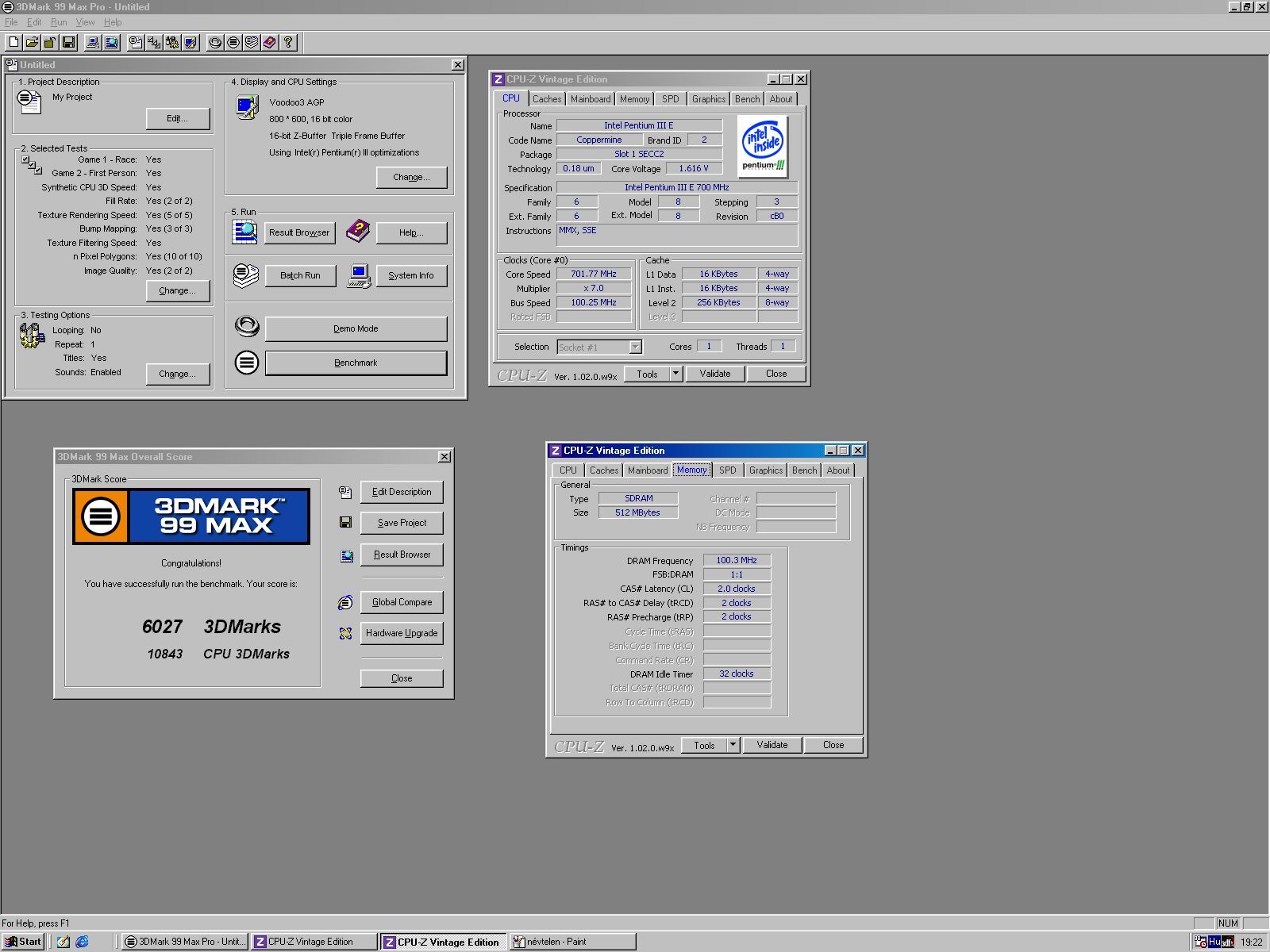1270x952 pixels.
Task: Click the Internet Explorer quick launch icon
Action: (x=82, y=942)
